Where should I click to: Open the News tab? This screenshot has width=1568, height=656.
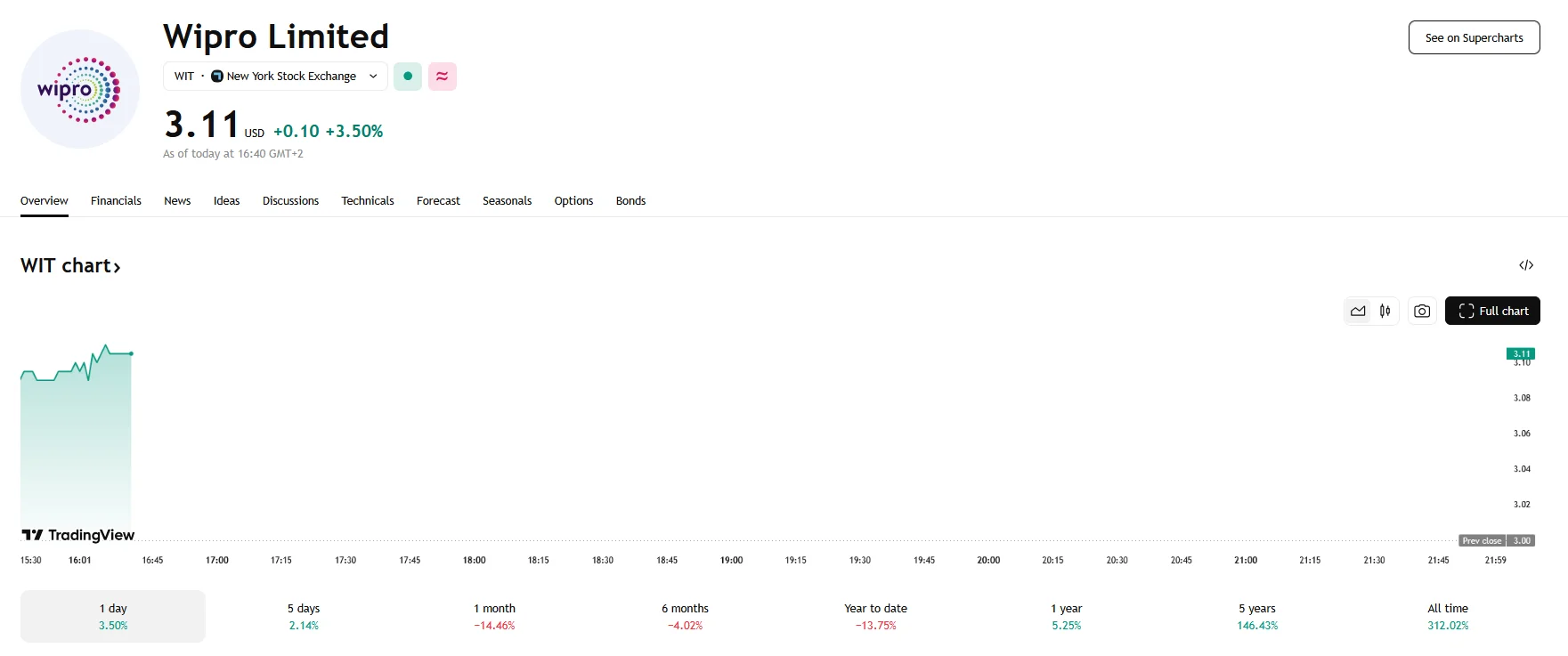[177, 201]
